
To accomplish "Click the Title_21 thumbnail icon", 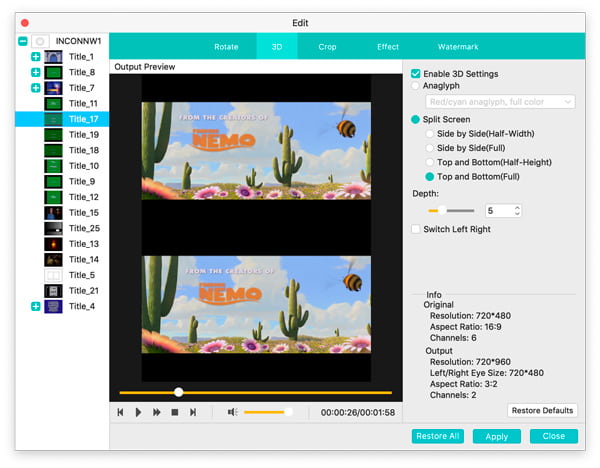I will (53, 291).
